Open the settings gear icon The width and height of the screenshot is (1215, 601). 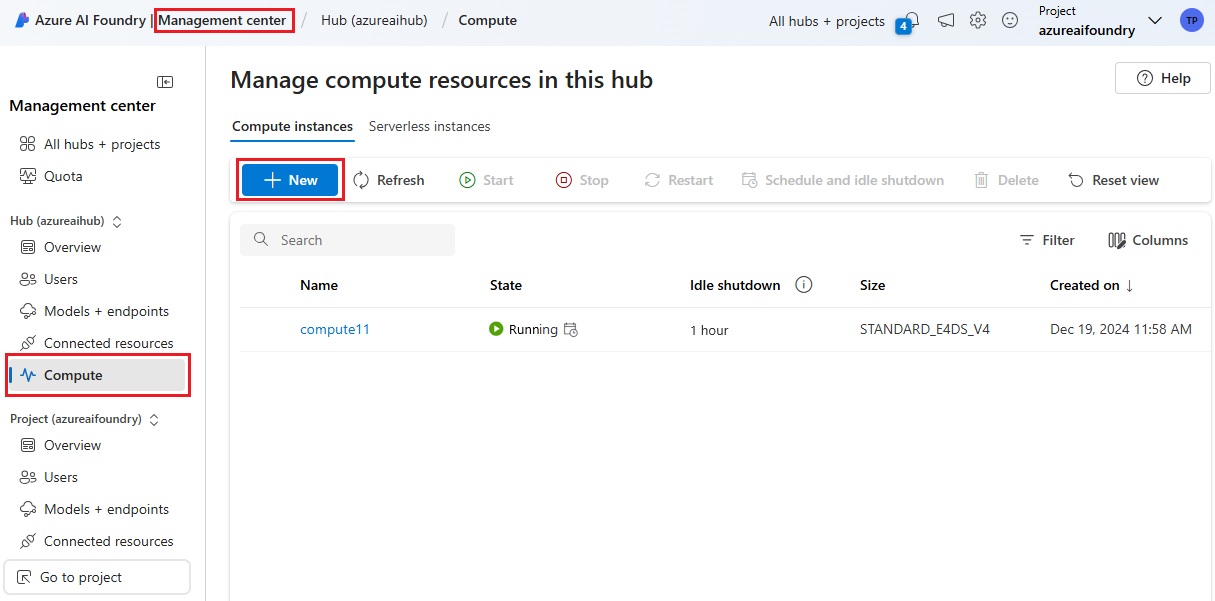click(978, 20)
